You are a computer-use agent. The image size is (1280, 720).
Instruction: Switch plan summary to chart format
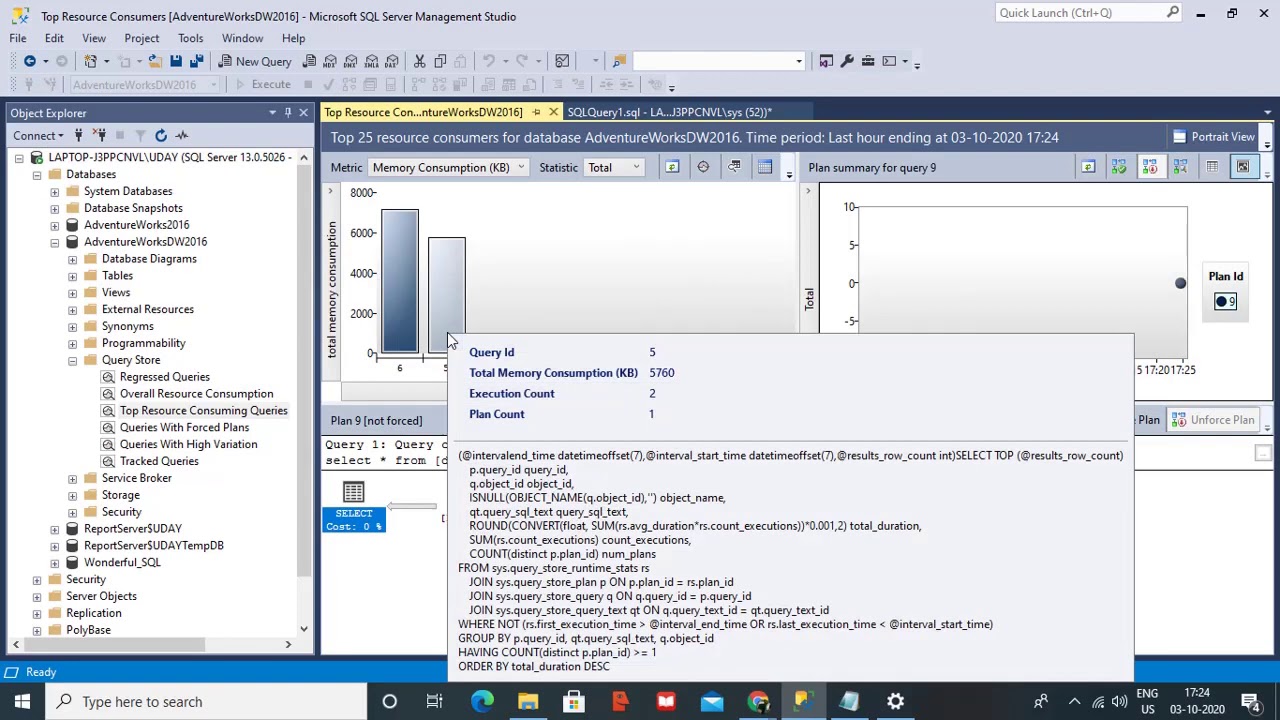point(1243,167)
